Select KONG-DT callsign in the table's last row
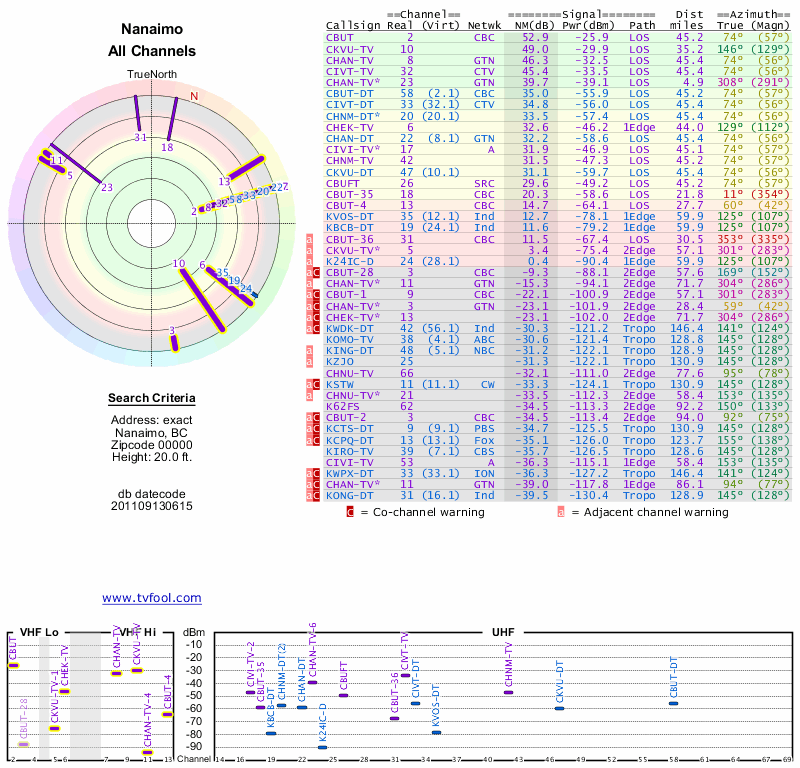Image resolution: width=800 pixels, height=768 pixels. [349, 496]
